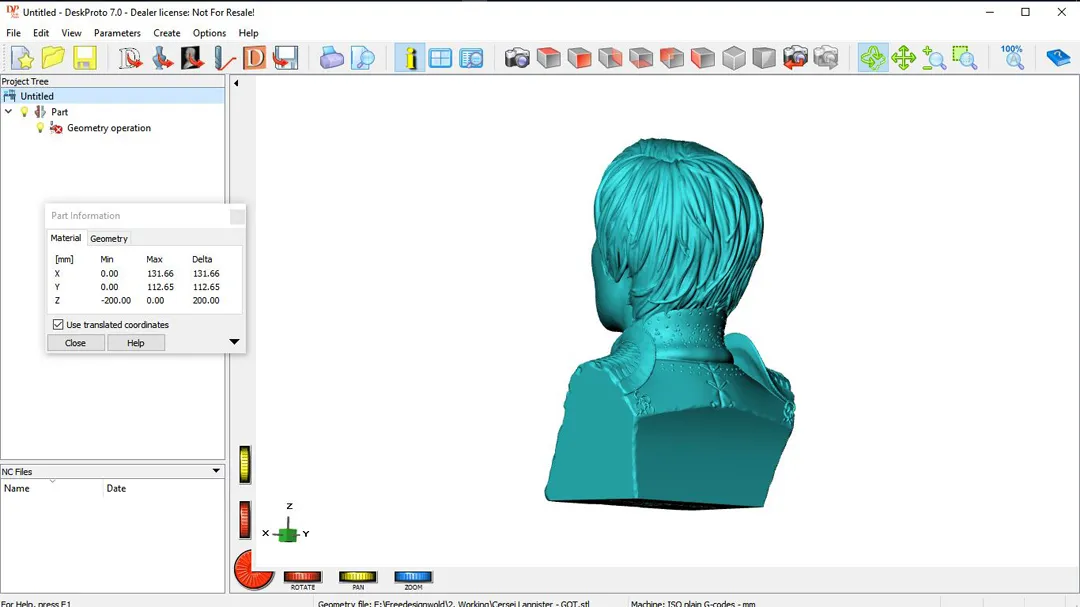Screen dimensions: 1080x607
Task: Click the green XYZ orientation cube
Action: 288,534
